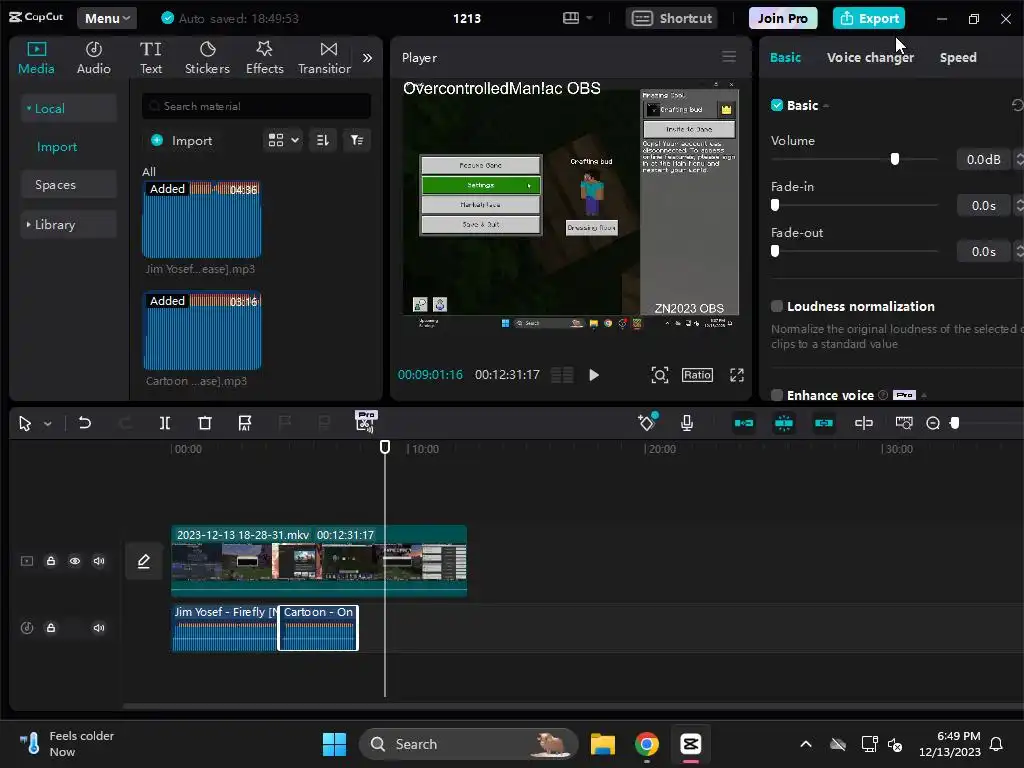Open the Effects tab

coord(264,57)
